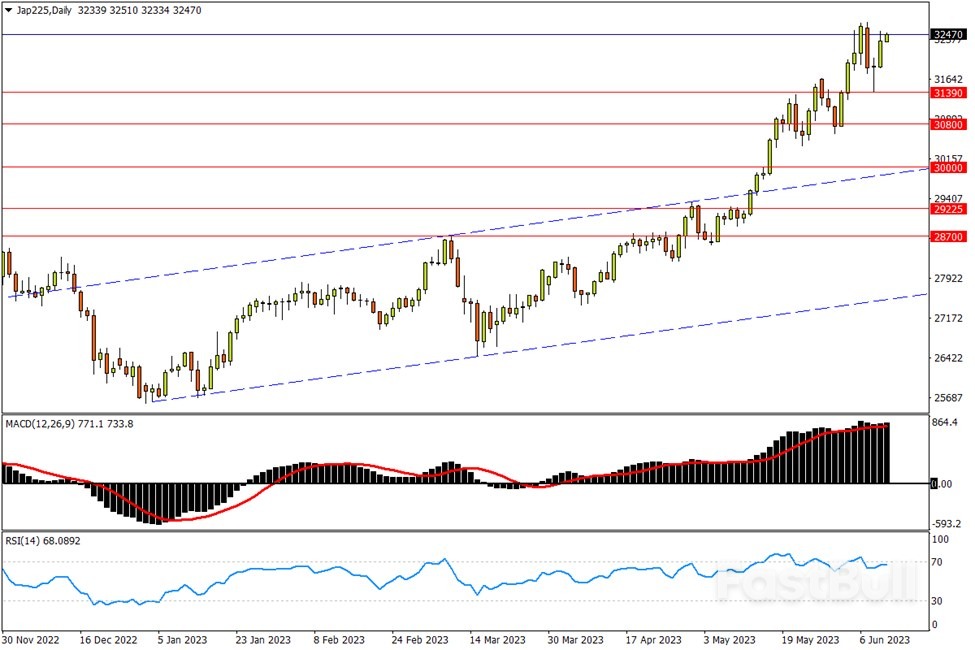Viewport: 975px width, 650px height.
Task: Click the RSI(14) indicator label
Action: pyautogui.click(x=24, y=541)
